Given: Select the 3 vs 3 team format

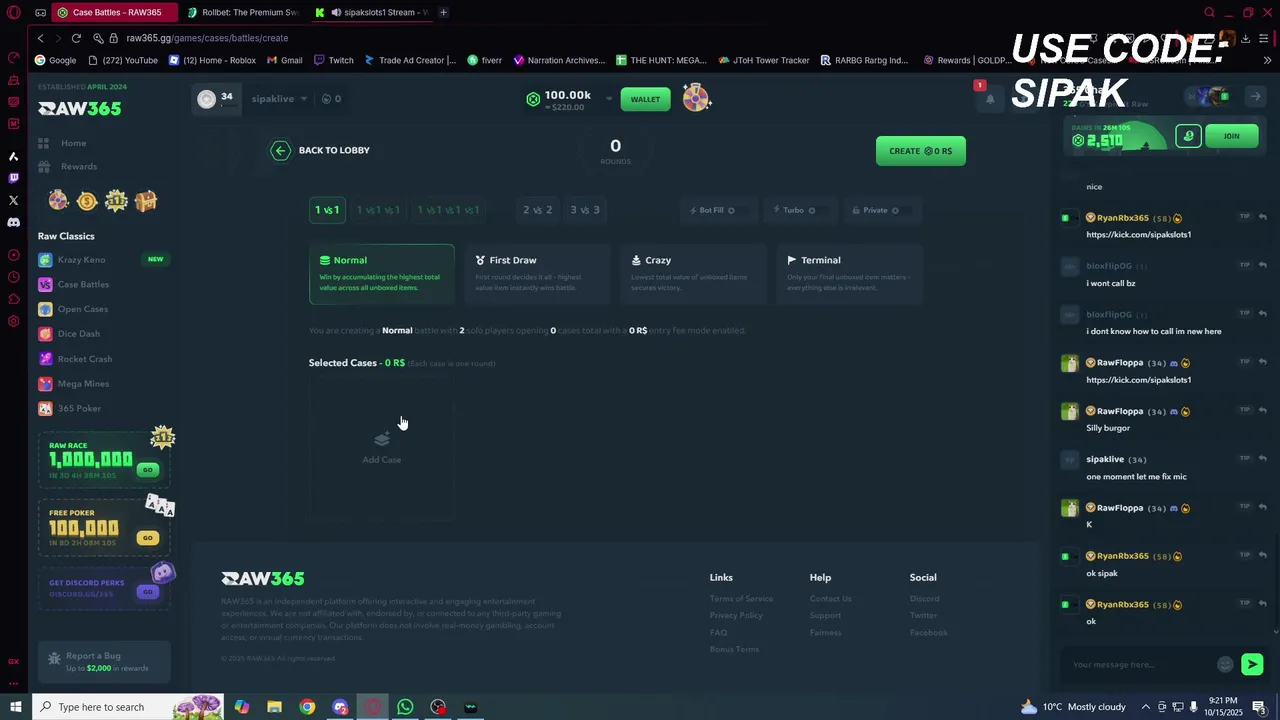Looking at the screenshot, I should click(585, 210).
